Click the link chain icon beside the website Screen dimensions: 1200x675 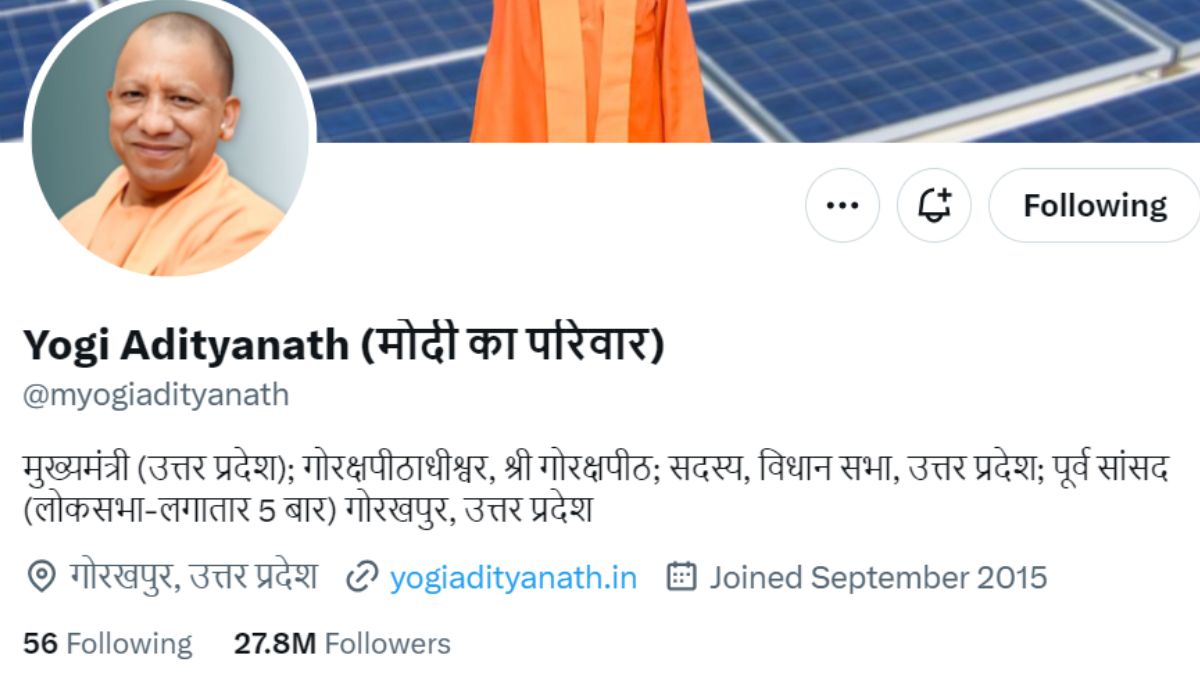(x=361, y=577)
